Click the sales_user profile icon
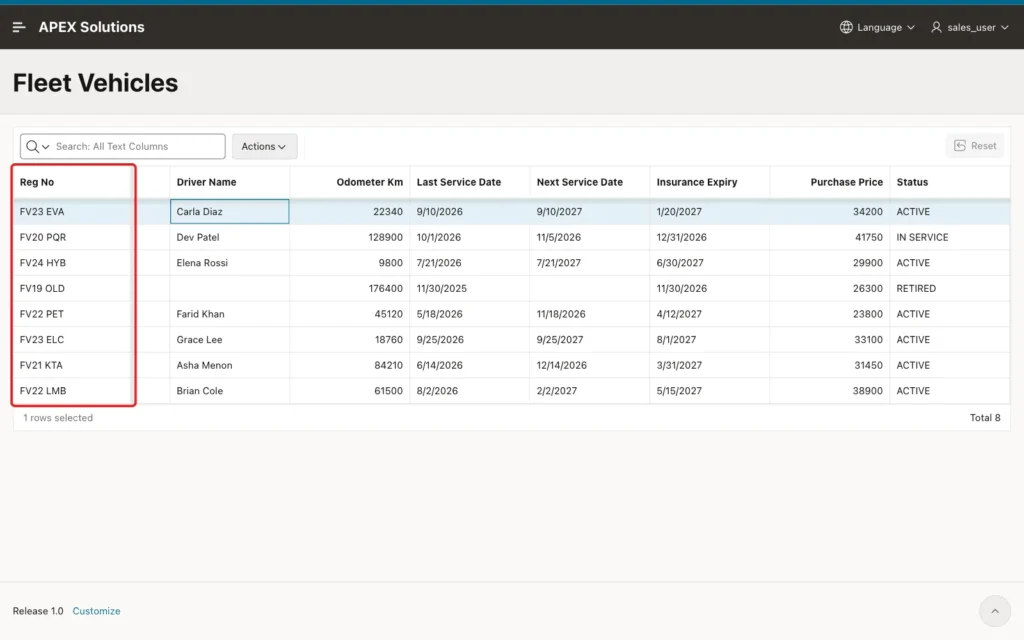 click(x=936, y=27)
